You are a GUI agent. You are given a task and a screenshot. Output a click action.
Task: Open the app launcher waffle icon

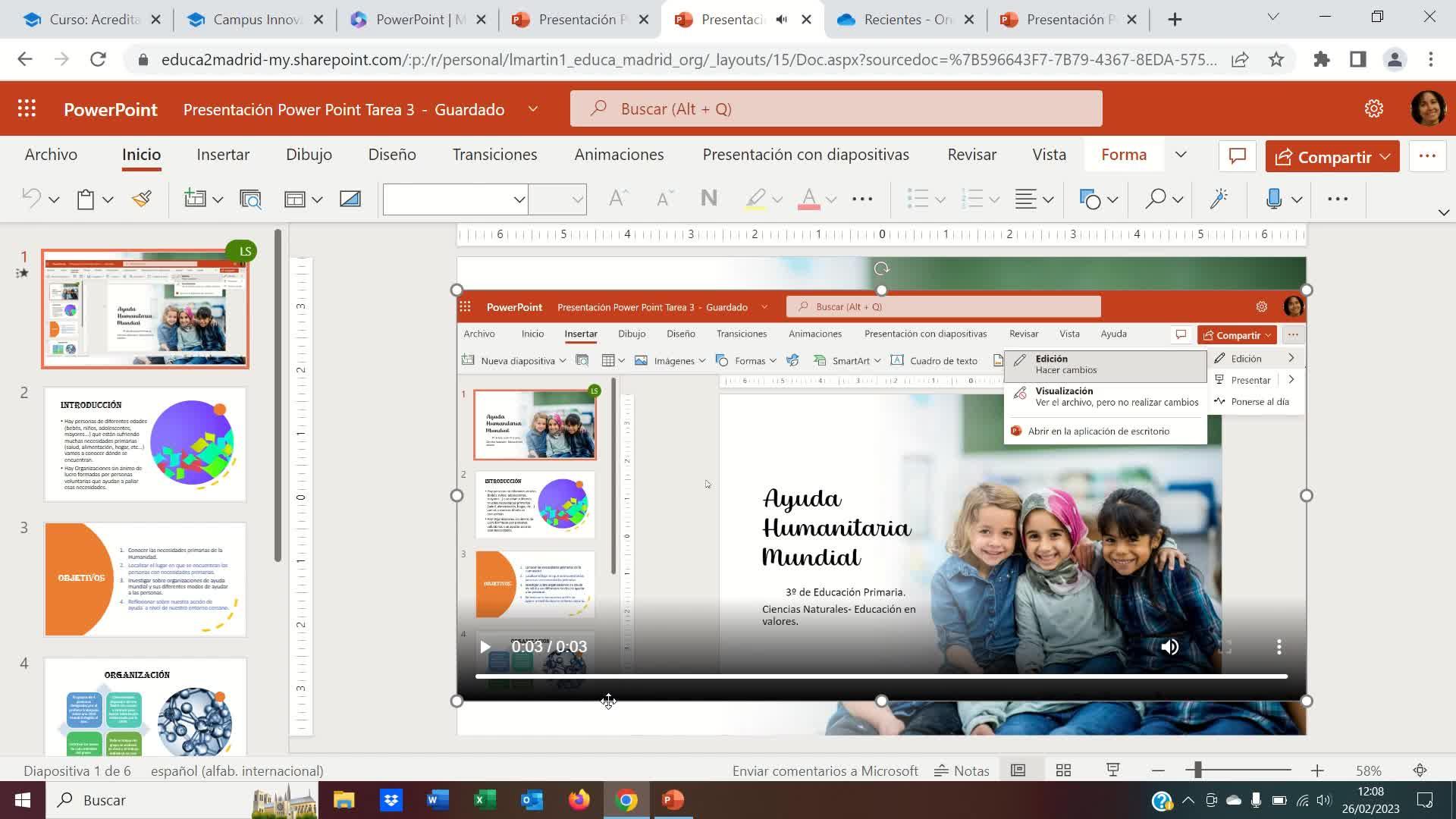[x=27, y=109]
